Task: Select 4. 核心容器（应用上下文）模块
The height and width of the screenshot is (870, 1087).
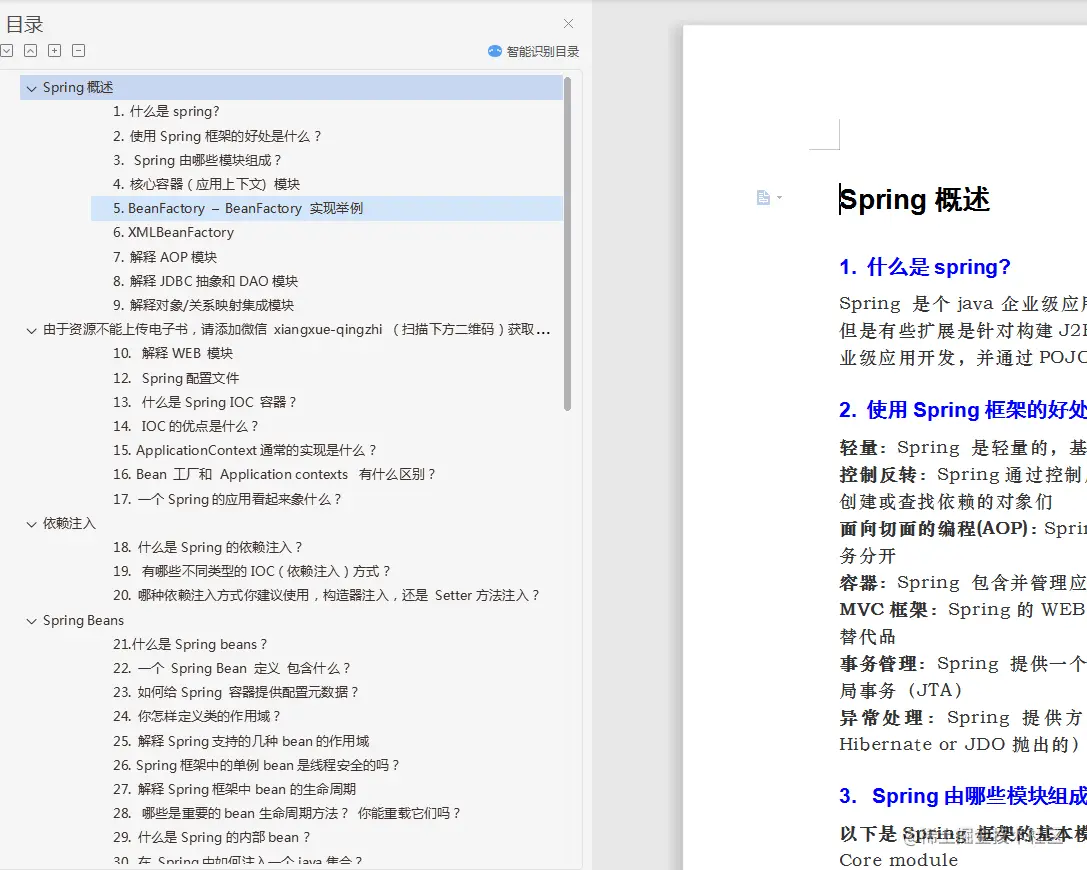Action: [x=207, y=184]
